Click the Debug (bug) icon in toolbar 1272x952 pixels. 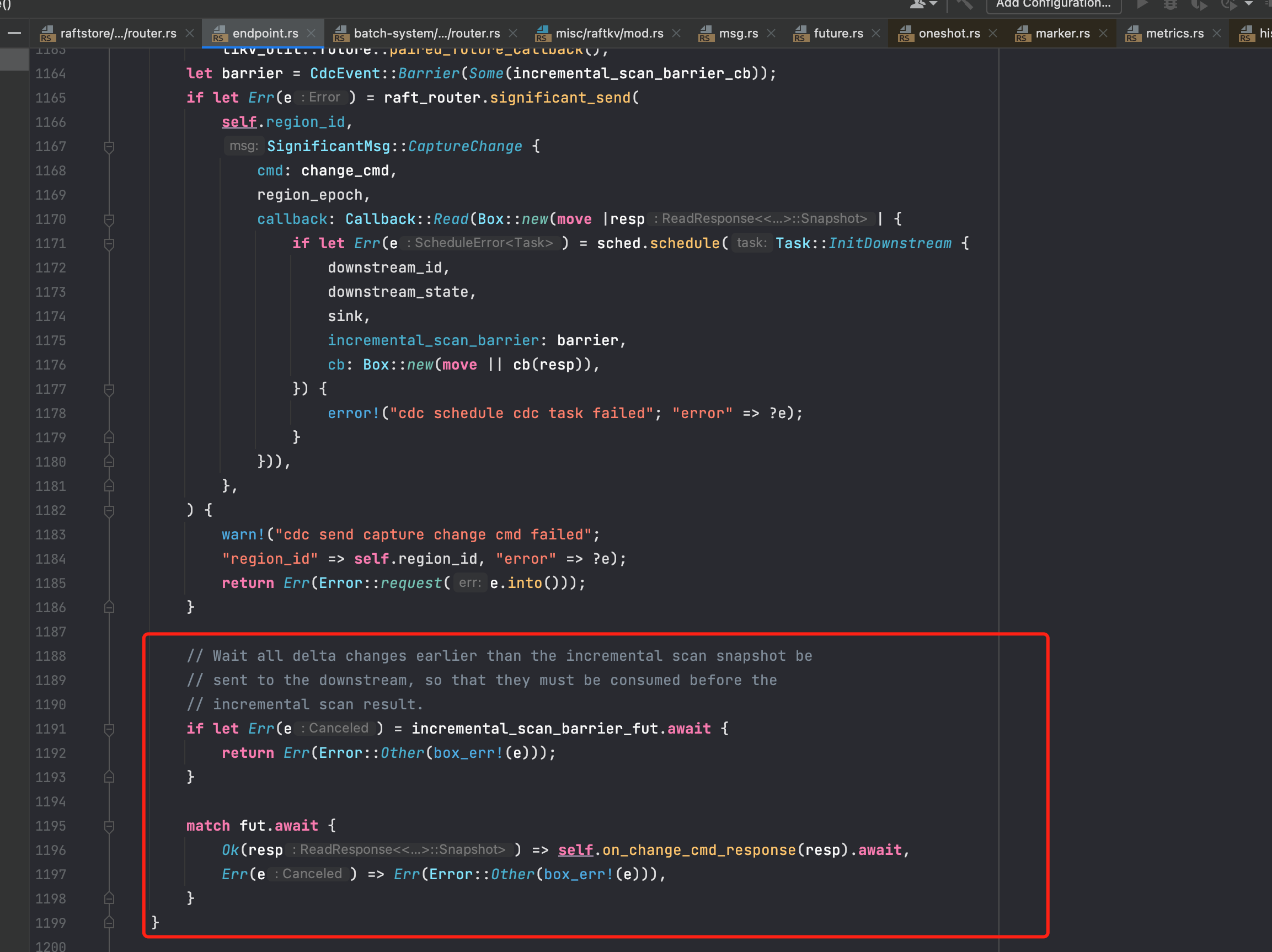tap(1170, 4)
